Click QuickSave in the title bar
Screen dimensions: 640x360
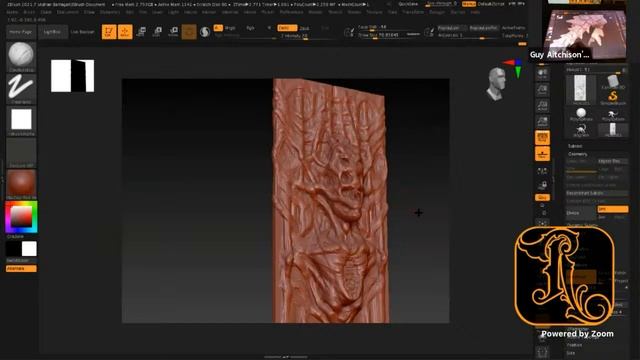408,4
